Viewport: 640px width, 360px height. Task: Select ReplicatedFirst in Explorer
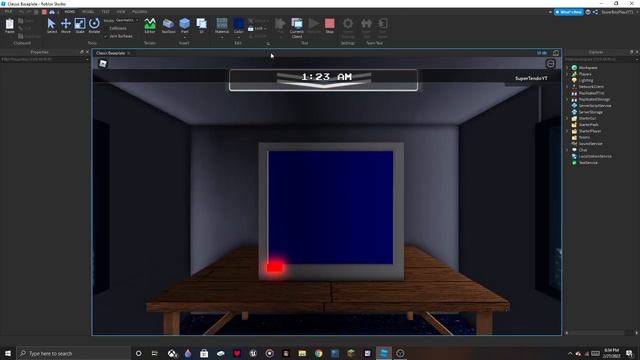[591, 93]
